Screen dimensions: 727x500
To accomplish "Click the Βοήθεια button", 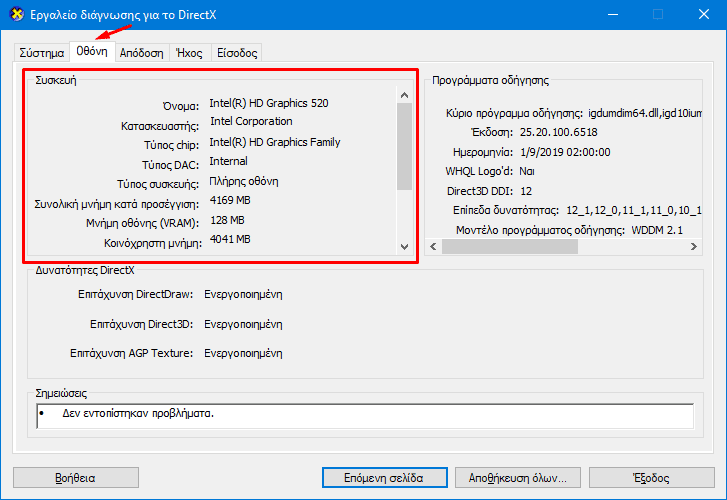I will click(x=76, y=478).
